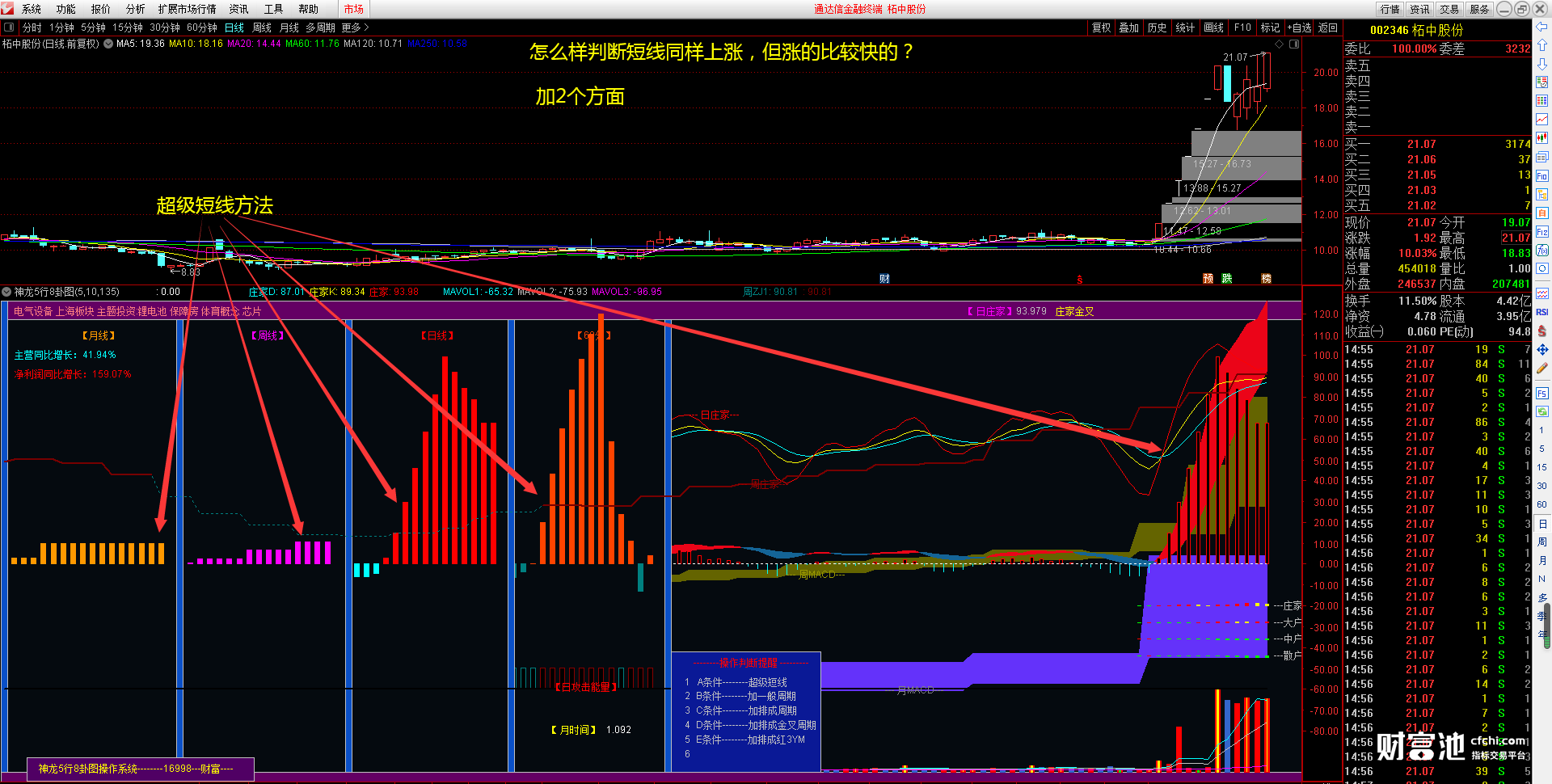Switch to the 市场 tab
Viewport: 1552px width, 784px height.
354,9
